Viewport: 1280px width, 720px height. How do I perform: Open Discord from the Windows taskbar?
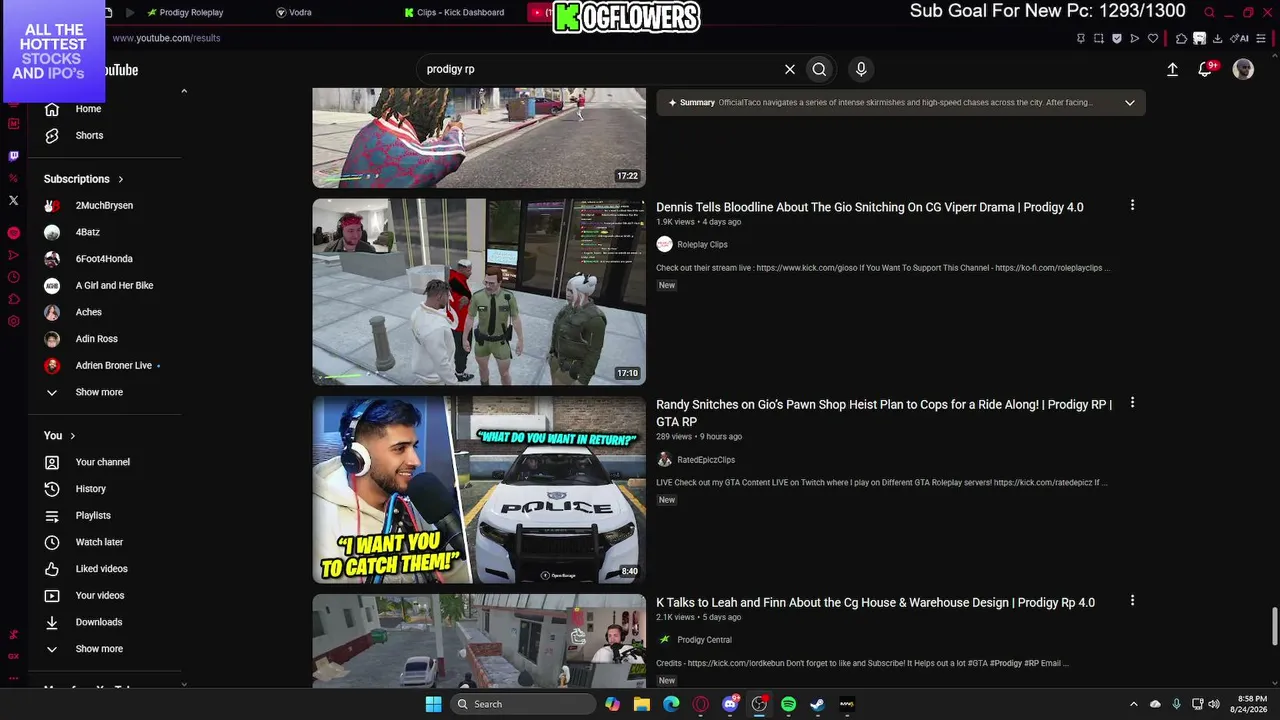pos(730,704)
